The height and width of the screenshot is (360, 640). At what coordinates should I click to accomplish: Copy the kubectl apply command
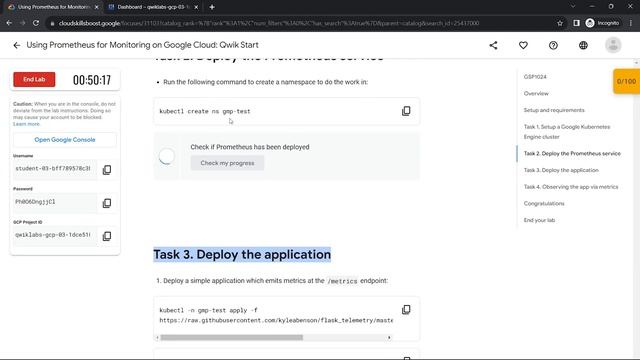(x=406, y=310)
